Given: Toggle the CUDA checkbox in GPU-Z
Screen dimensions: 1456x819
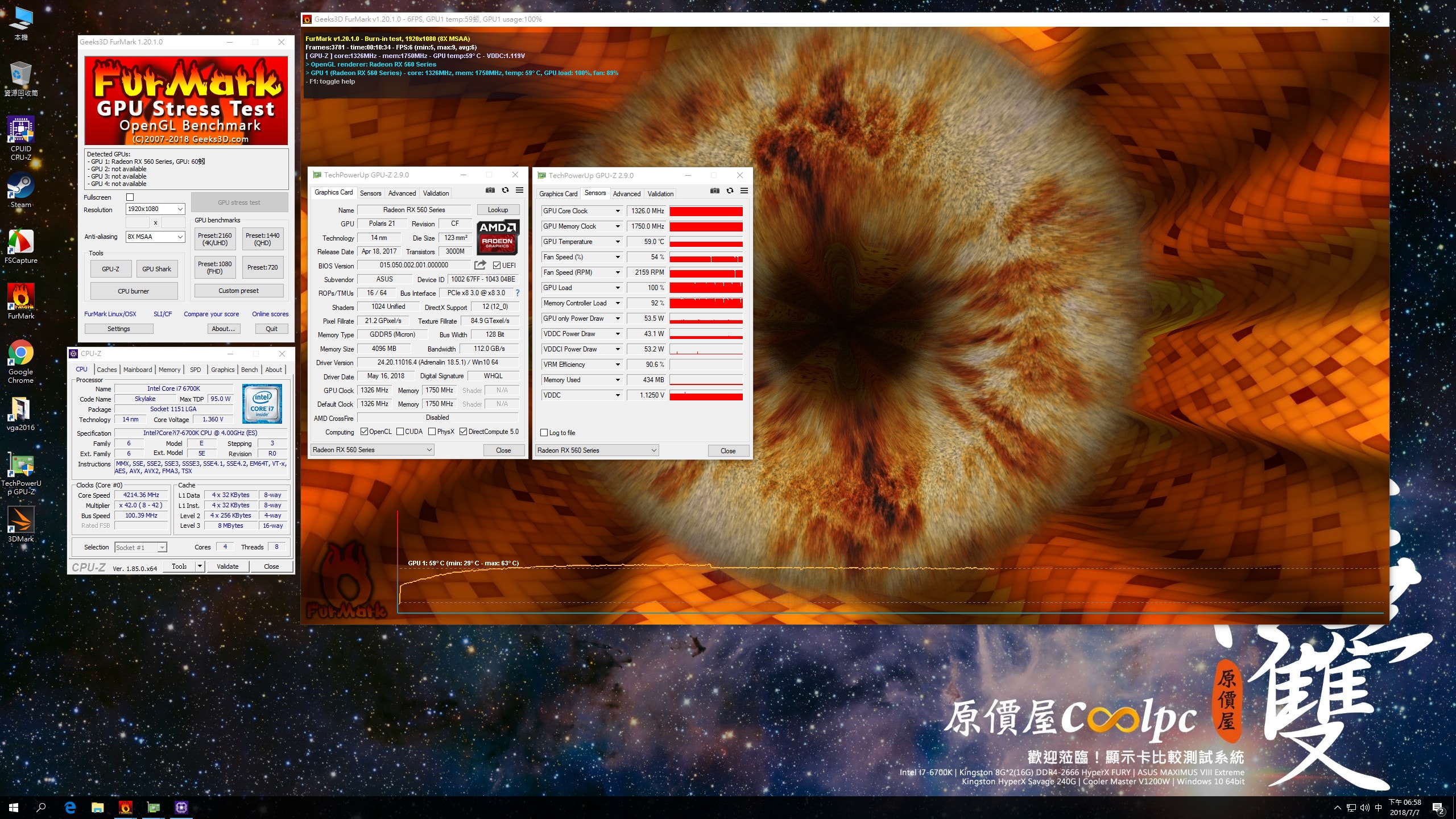Looking at the screenshot, I should [x=400, y=432].
